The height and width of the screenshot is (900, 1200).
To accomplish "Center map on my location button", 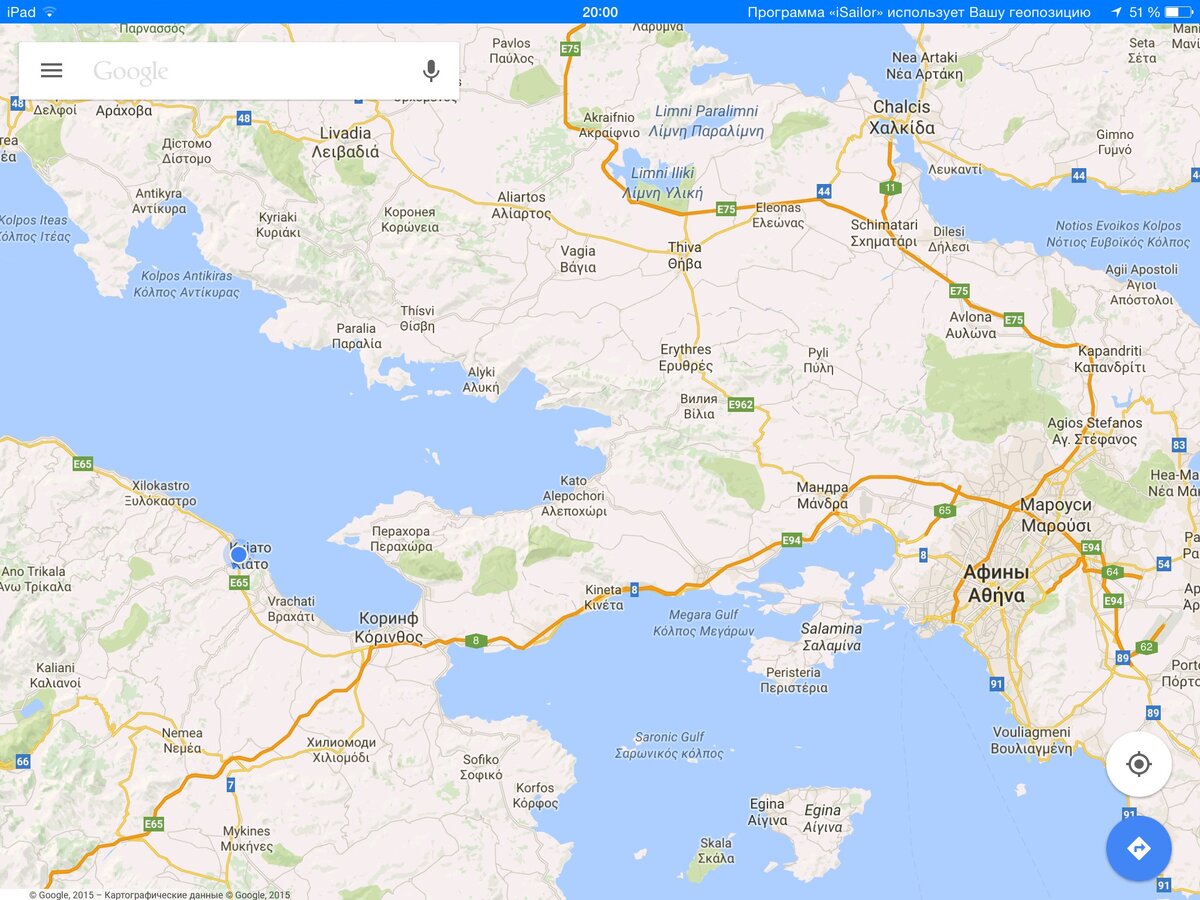I will click(x=1139, y=764).
